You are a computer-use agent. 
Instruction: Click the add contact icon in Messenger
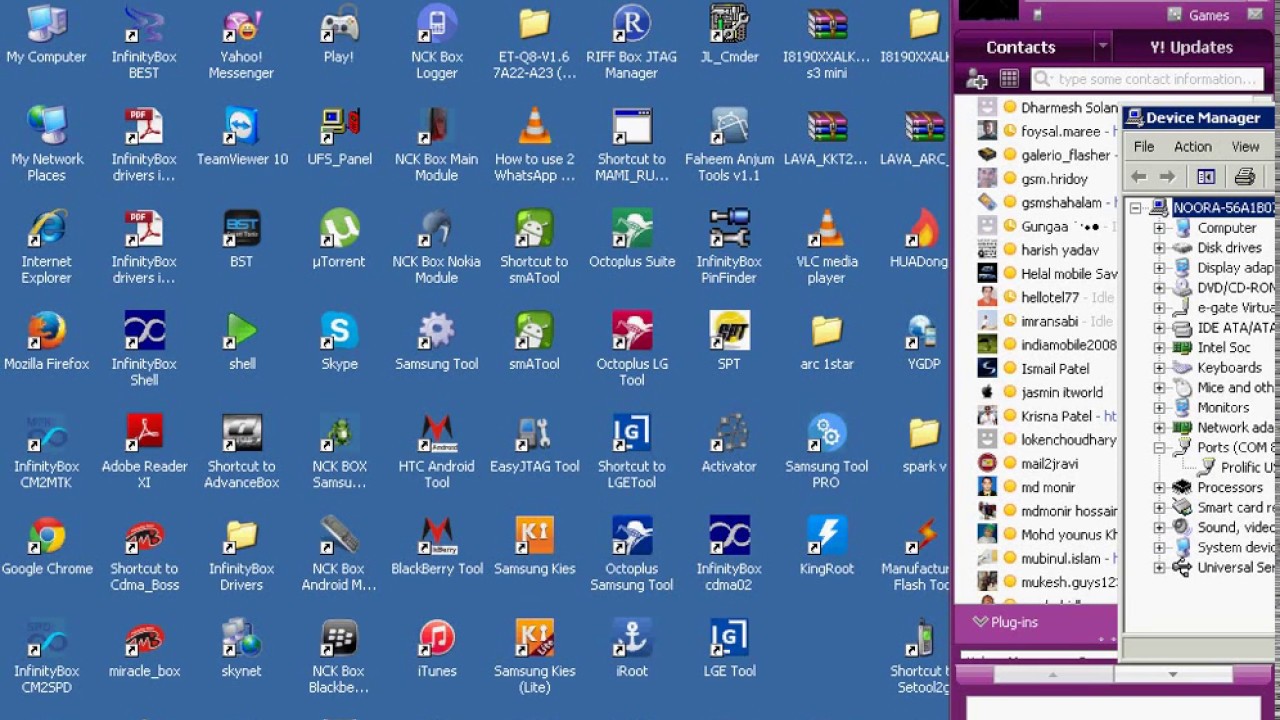(x=977, y=79)
